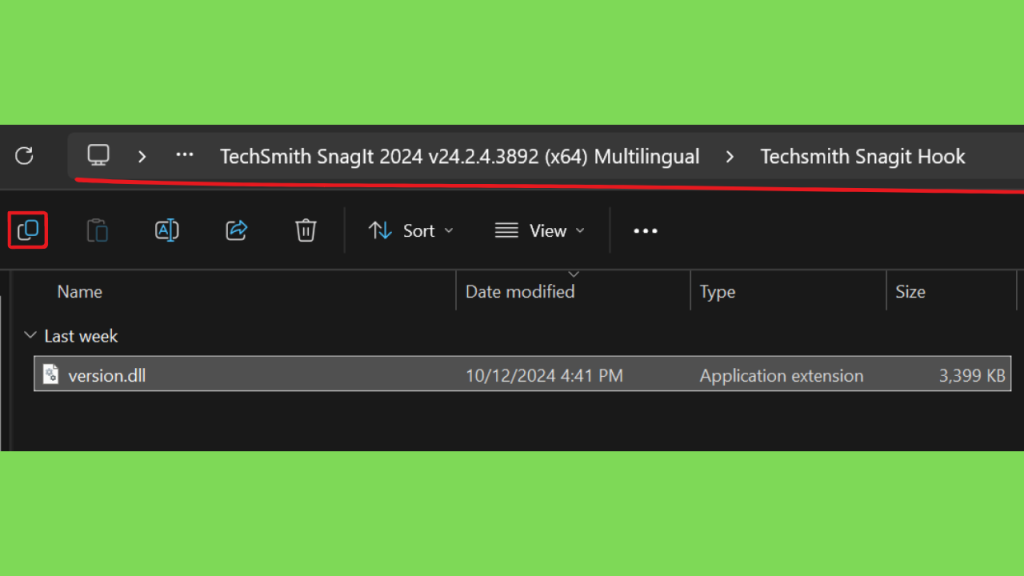Rename the selected file
The height and width of the screenshot is (576, 1024).
[x=167, y=231]
